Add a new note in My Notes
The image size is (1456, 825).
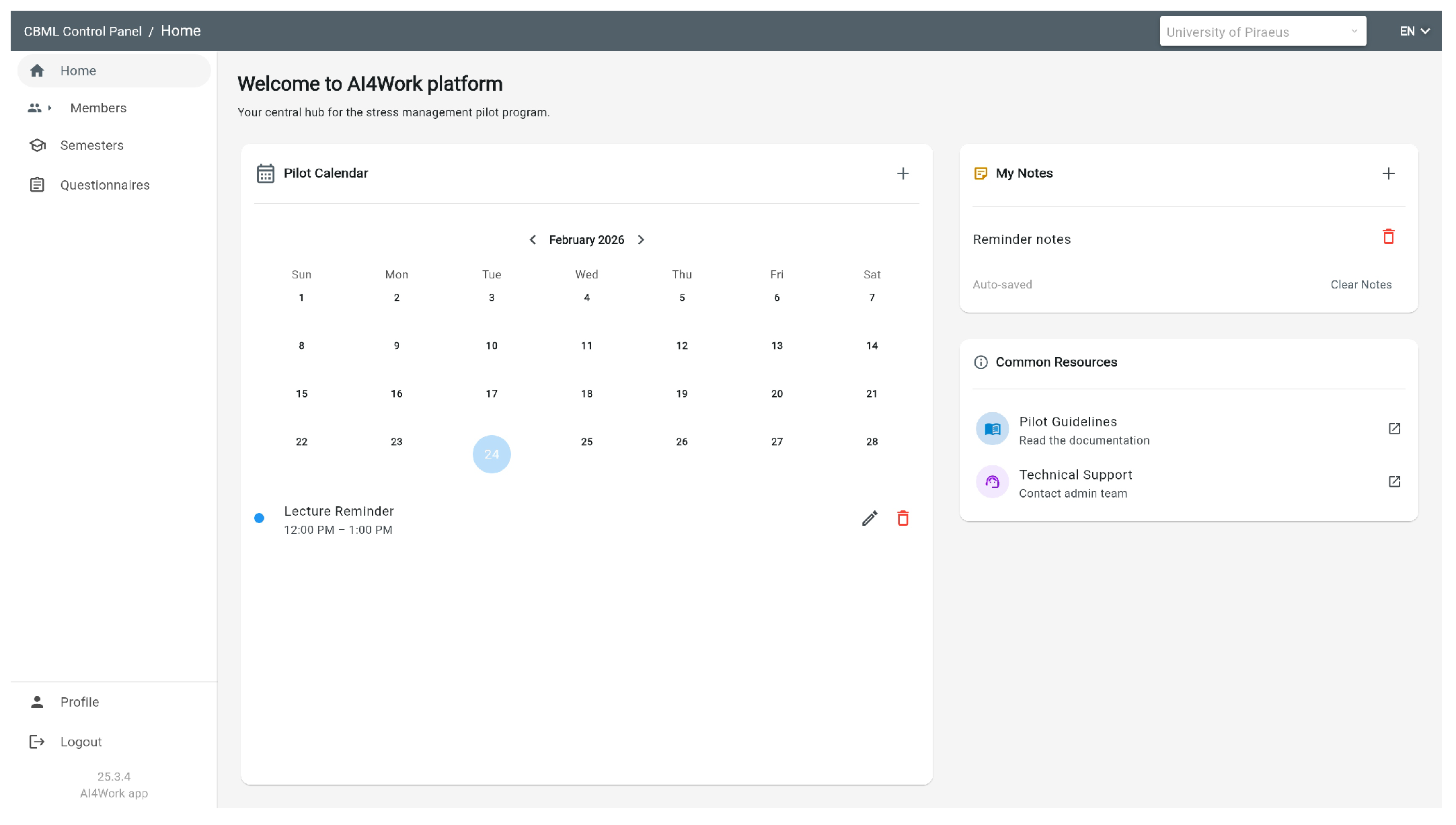[1389, 173]
